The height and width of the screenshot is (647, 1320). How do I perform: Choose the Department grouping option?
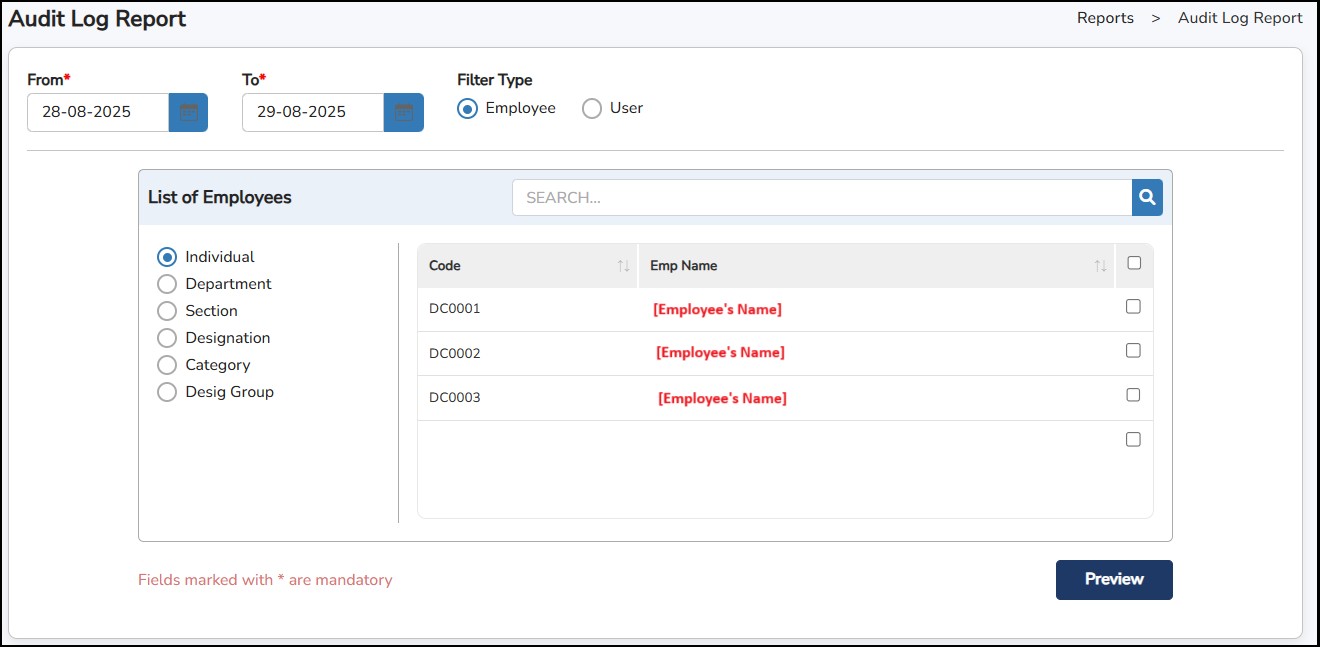point(167,284)
